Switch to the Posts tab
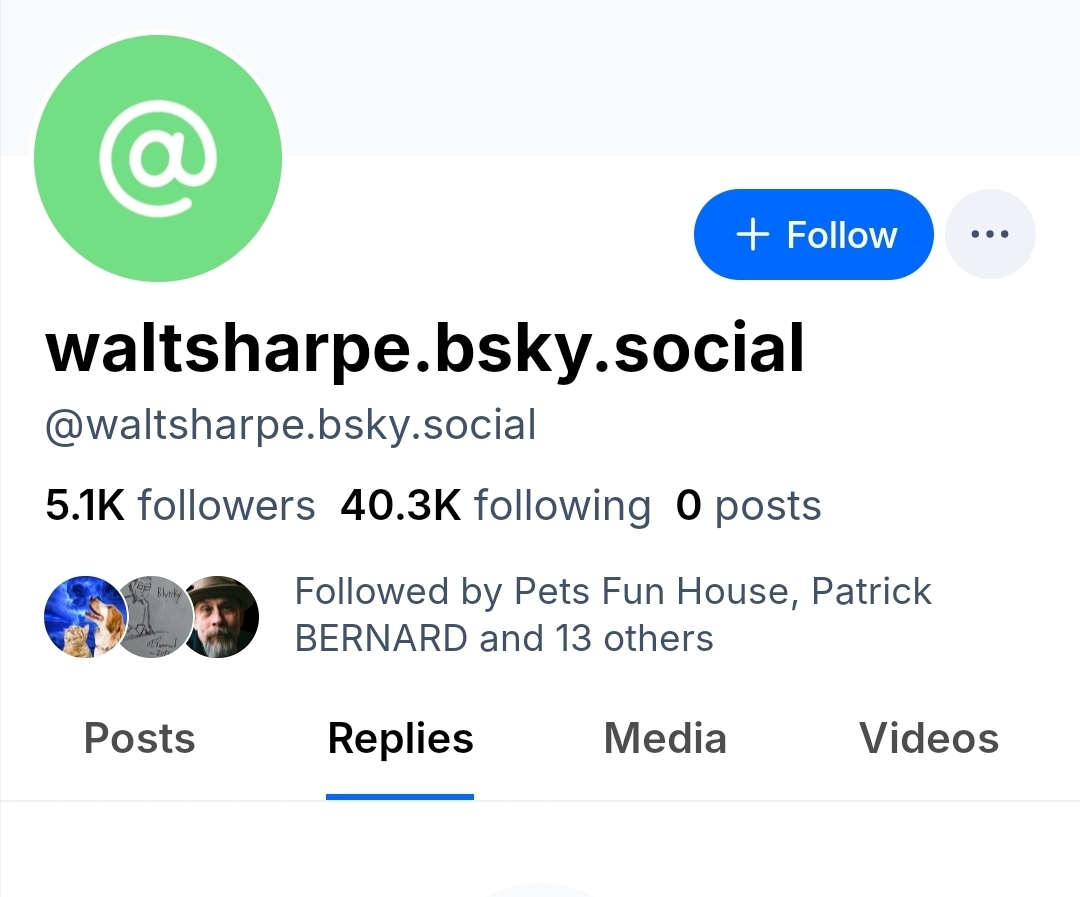The height and width of the screenshot is (897, 1080). [x=140, y=739]
